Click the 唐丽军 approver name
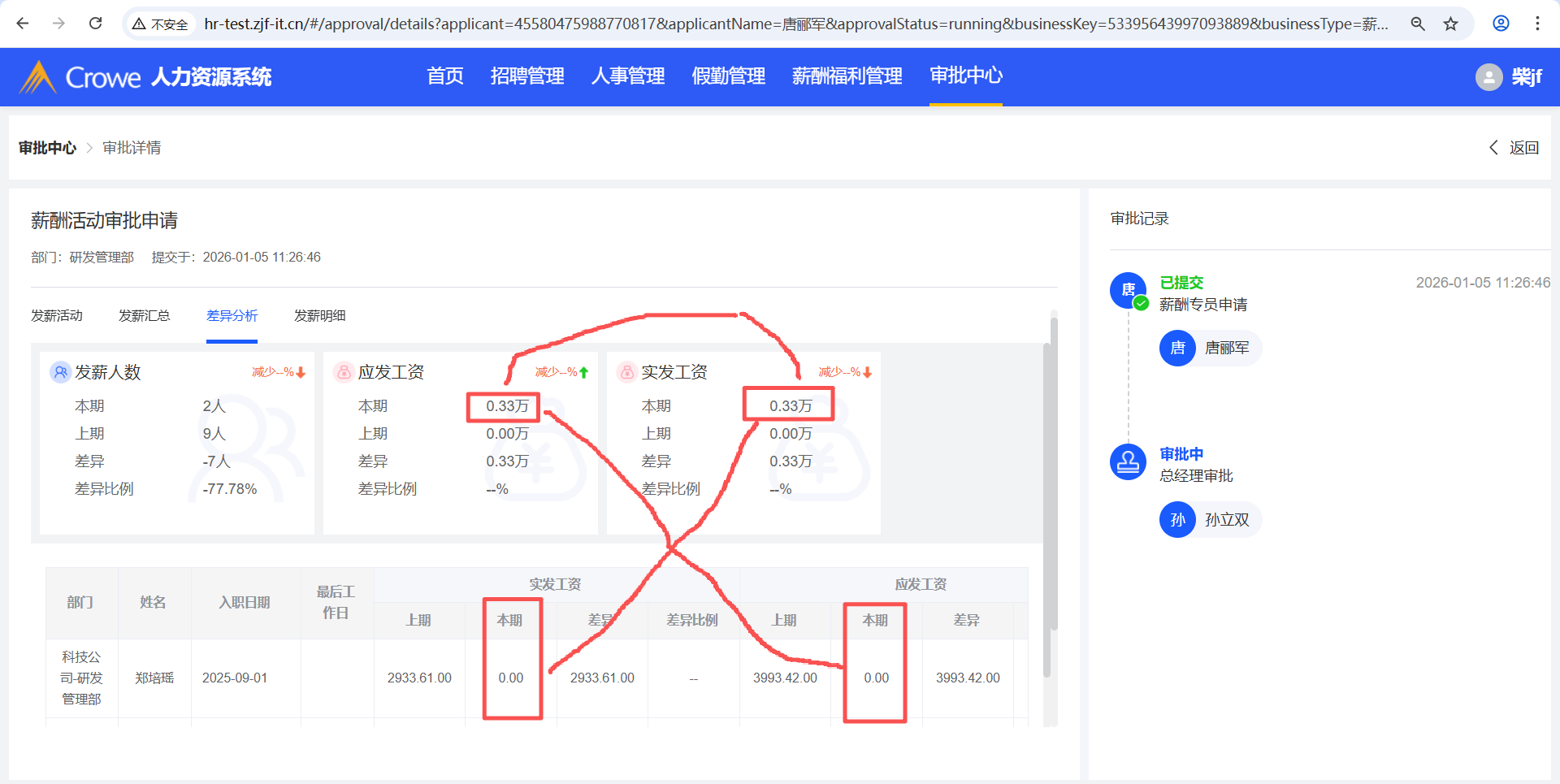The height and width of the screenshot is (784, 1560). pos(1227,349)
